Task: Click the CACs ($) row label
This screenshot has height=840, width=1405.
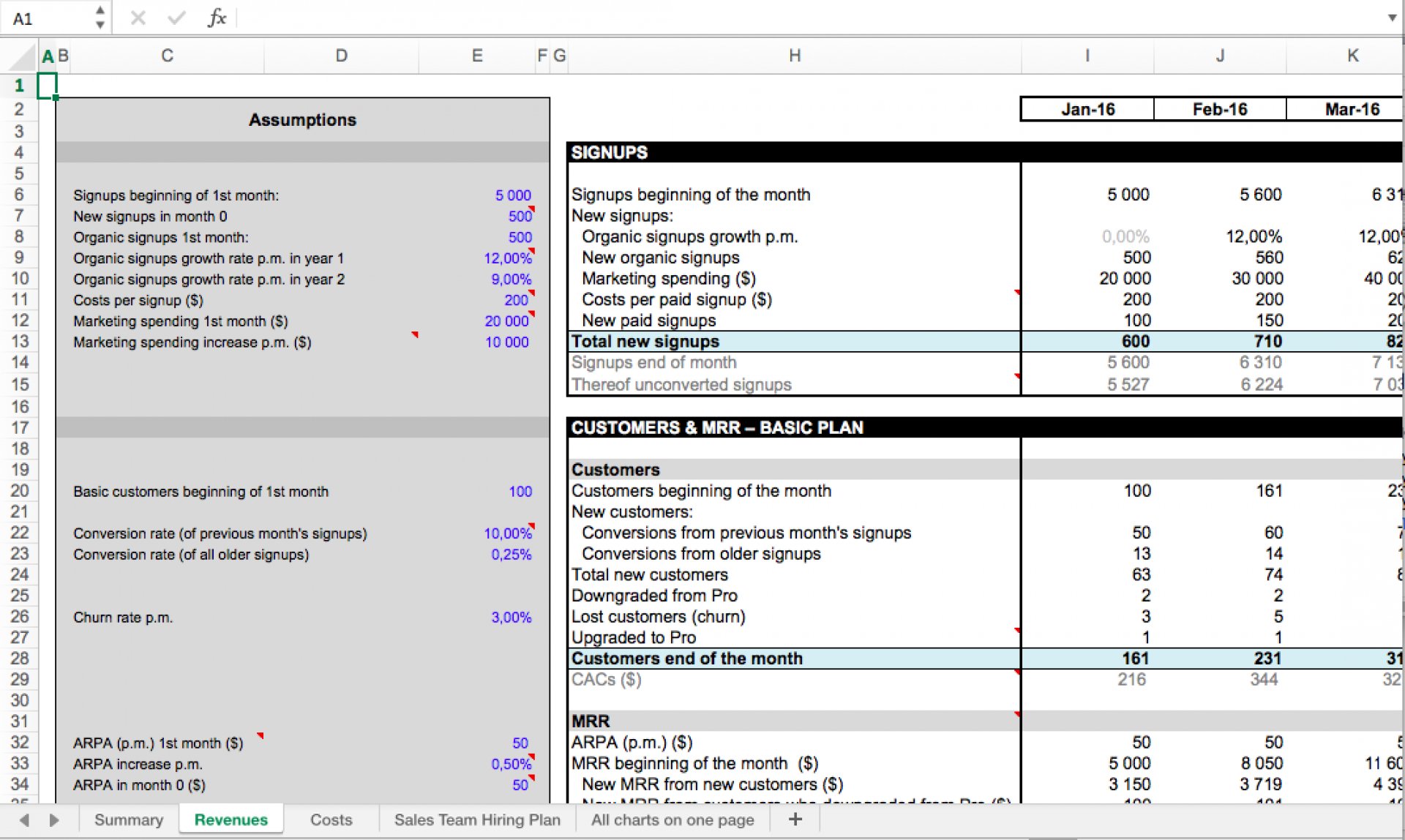Action: pyautogui.click(x=606, y=680)
